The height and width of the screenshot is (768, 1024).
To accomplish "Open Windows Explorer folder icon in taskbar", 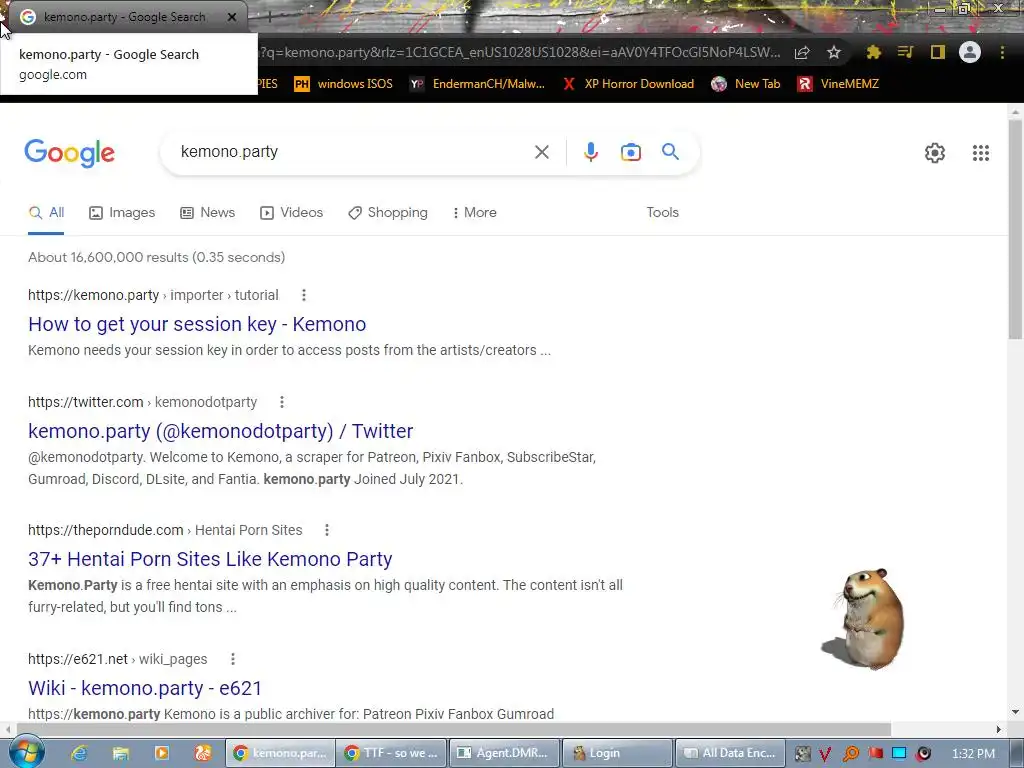I will click(121, 753).
